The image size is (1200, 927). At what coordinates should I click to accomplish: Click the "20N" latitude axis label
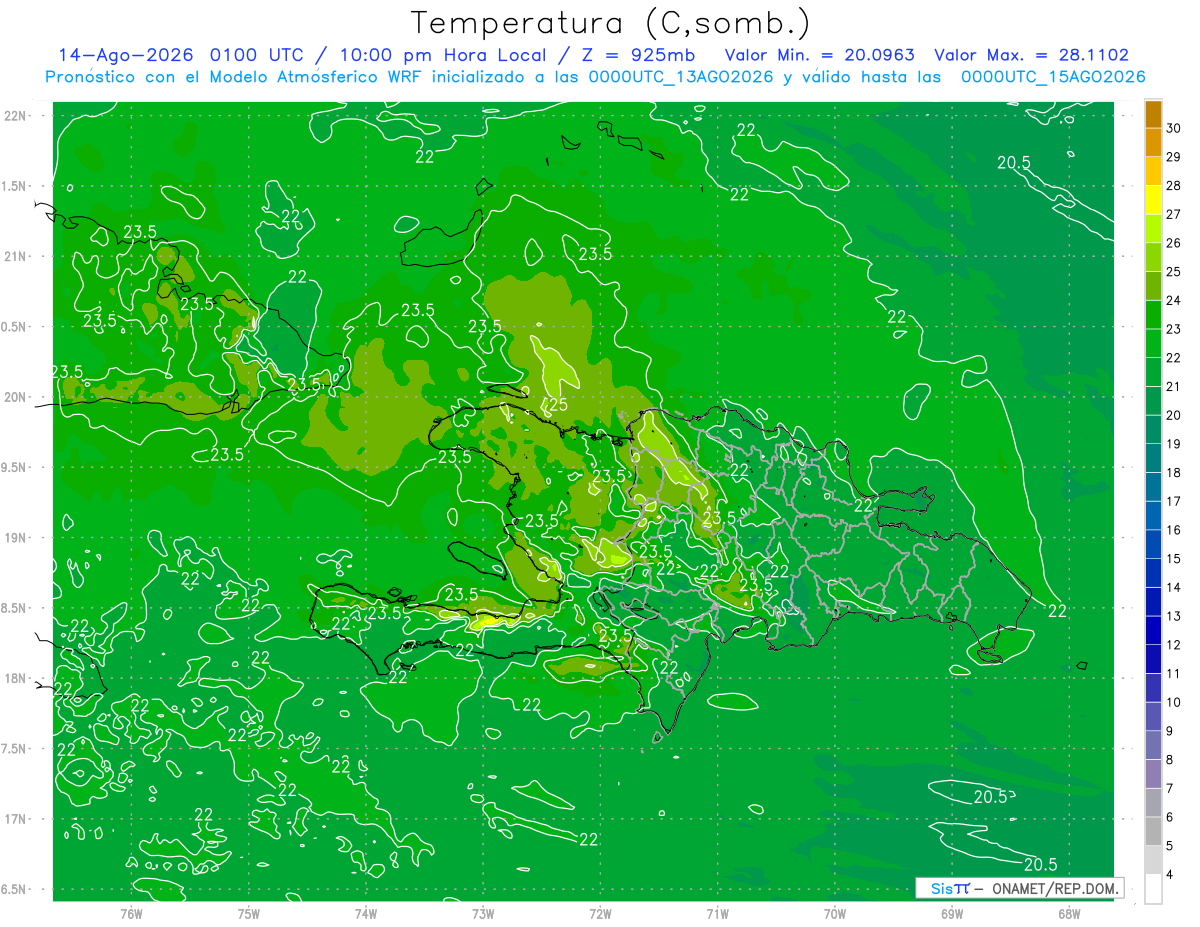17,397
